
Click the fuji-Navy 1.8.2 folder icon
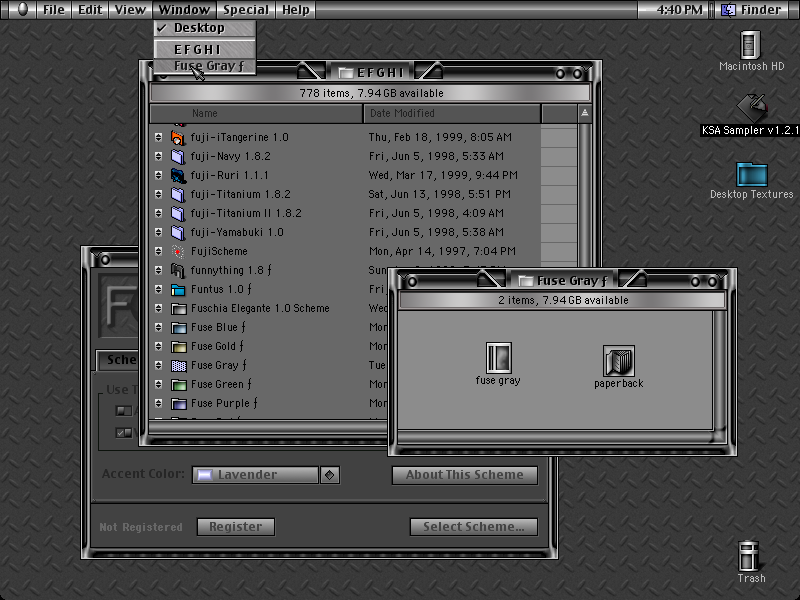pyautogui.click(x=178, y=156)
